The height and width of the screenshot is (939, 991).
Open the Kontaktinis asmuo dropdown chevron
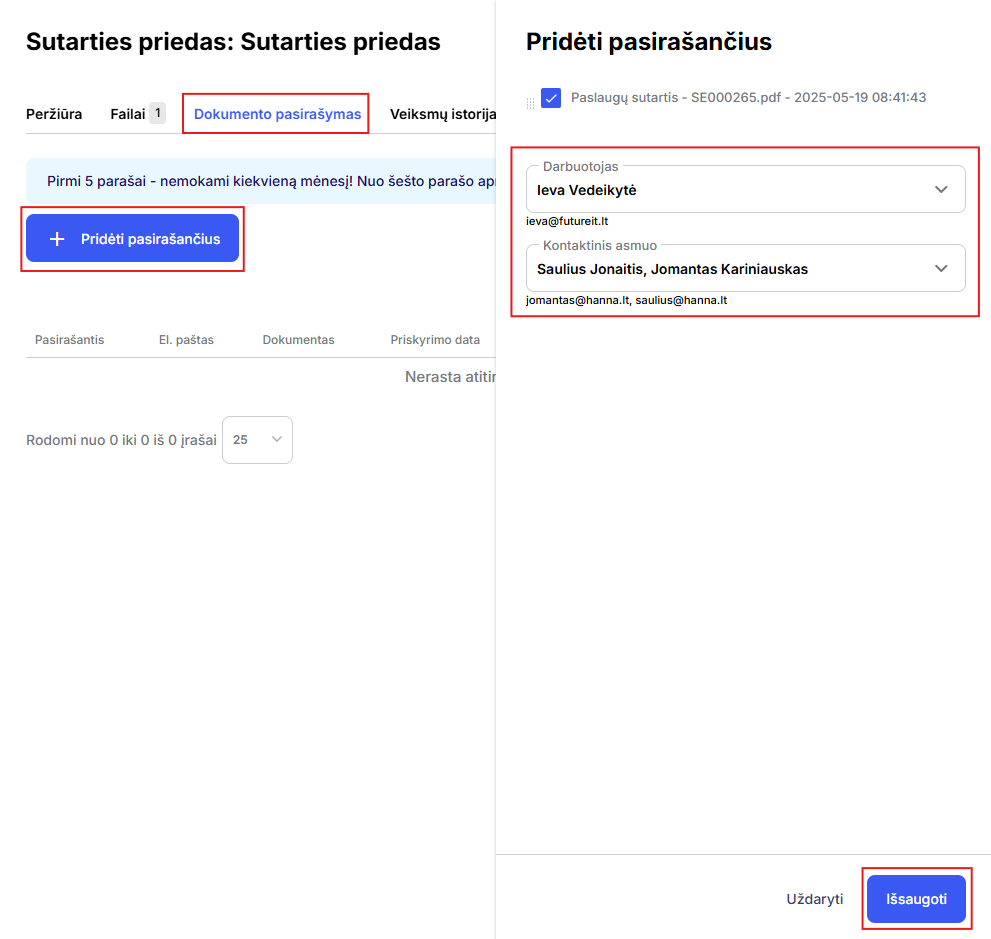click(x=941, y=269)
